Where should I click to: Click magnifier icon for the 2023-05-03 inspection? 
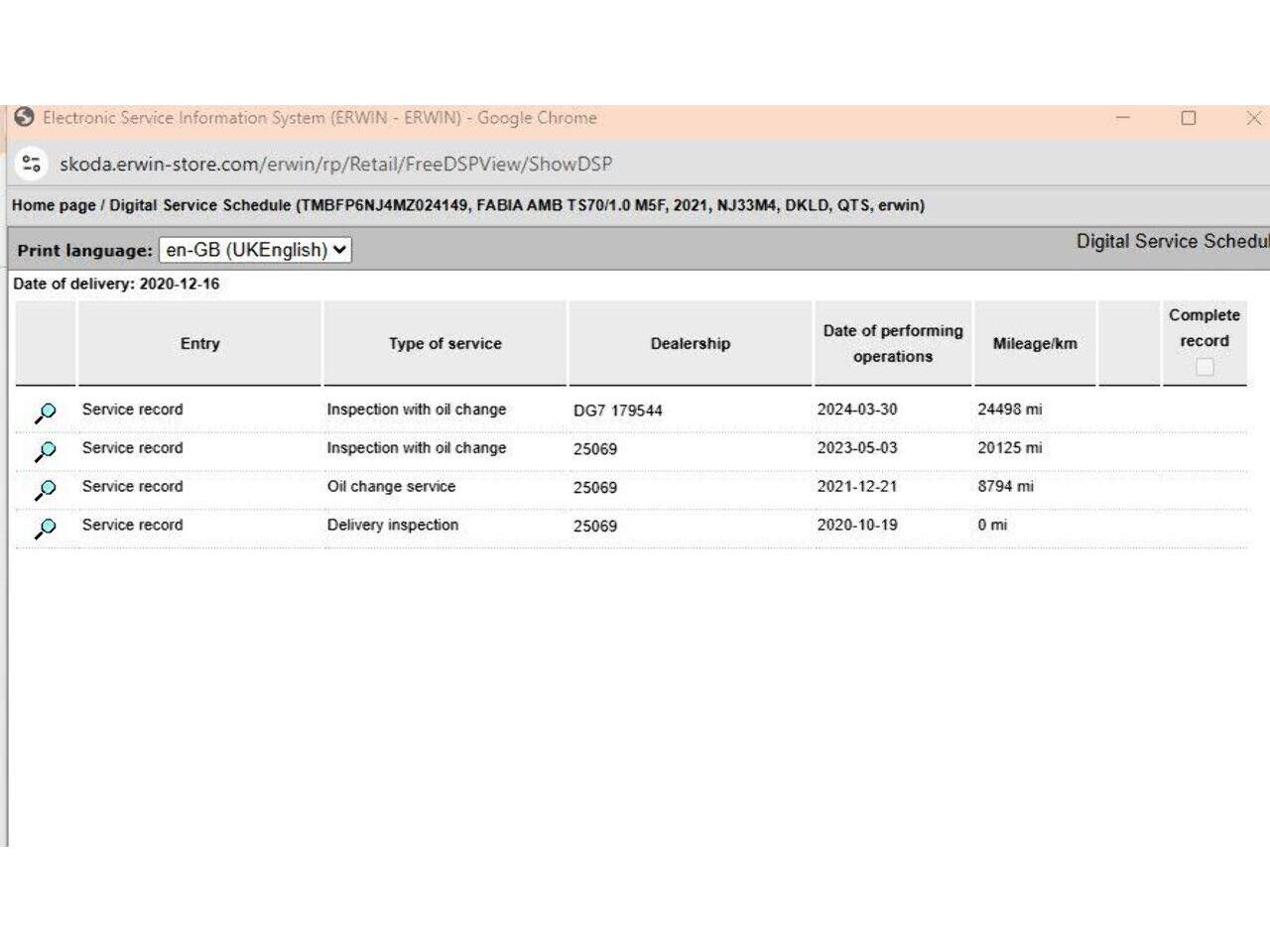click(x=46, y=451)
